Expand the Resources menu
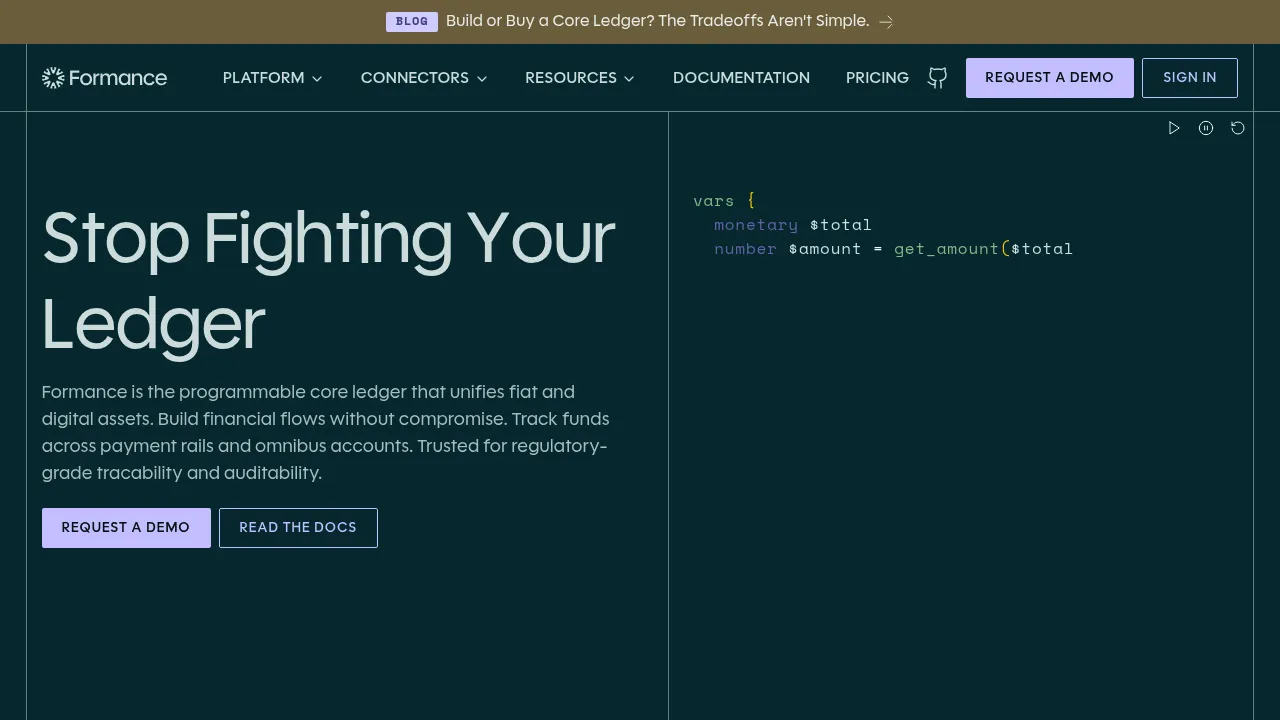Image resolution: width=1280 pixels, height=720 pixels. tap(580, 78)
